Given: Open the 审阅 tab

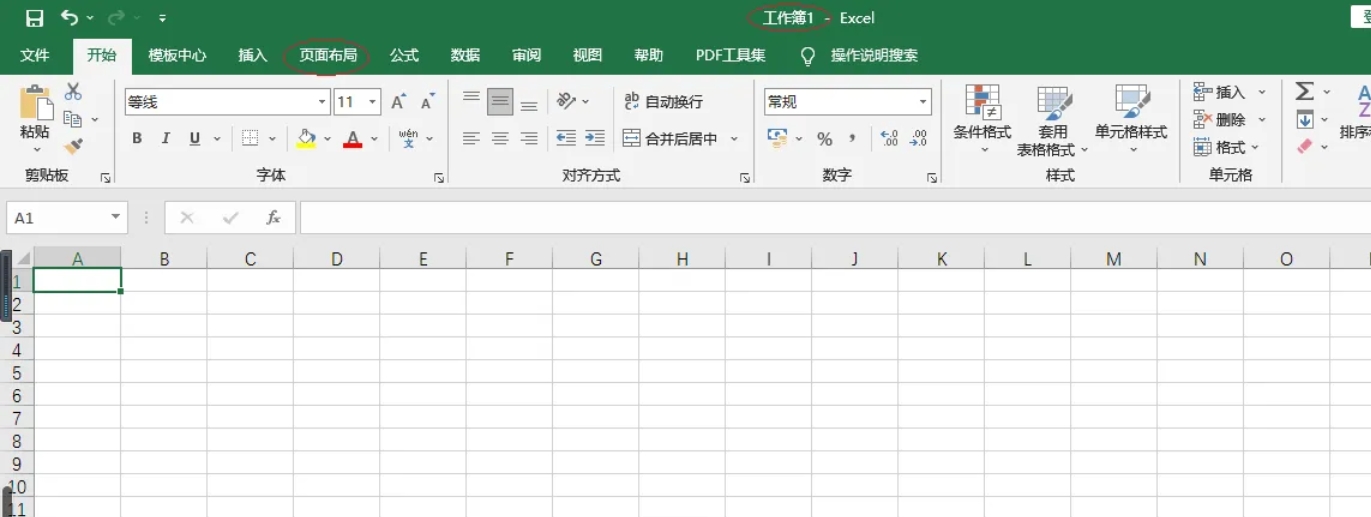Looking at the screenshot, I should pos(526,55).
